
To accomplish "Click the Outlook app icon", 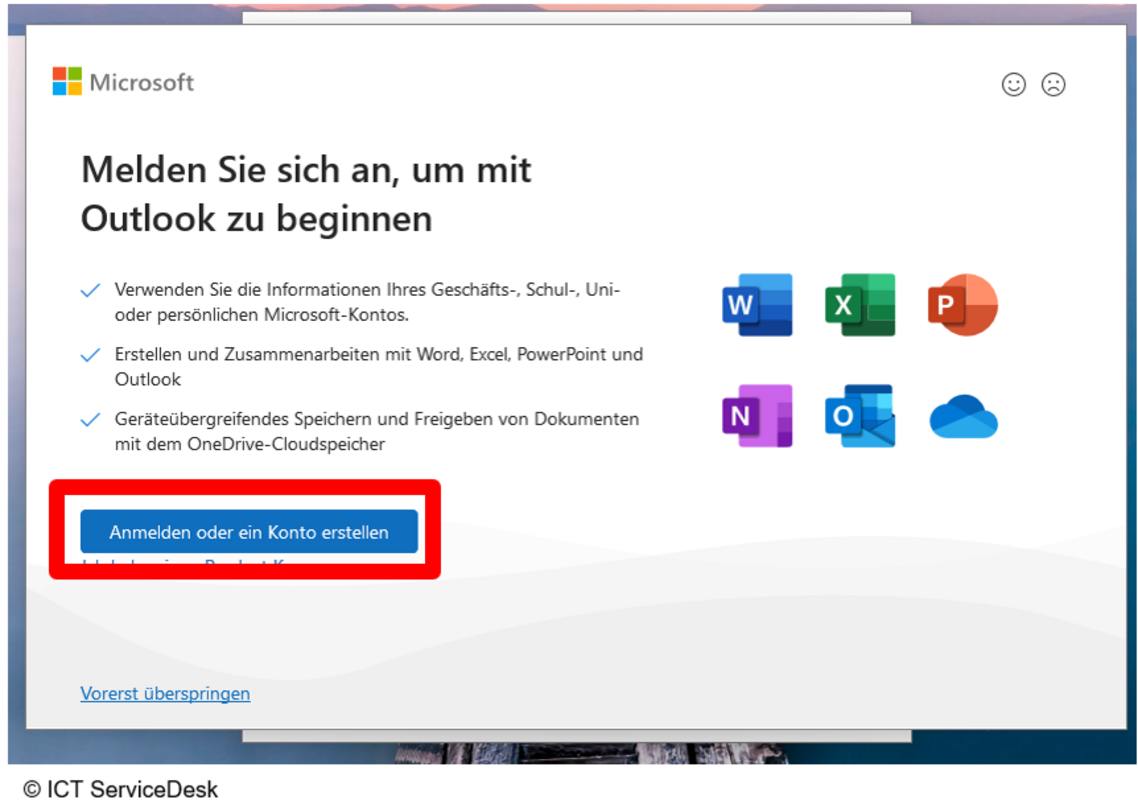I will pos(860,415).
